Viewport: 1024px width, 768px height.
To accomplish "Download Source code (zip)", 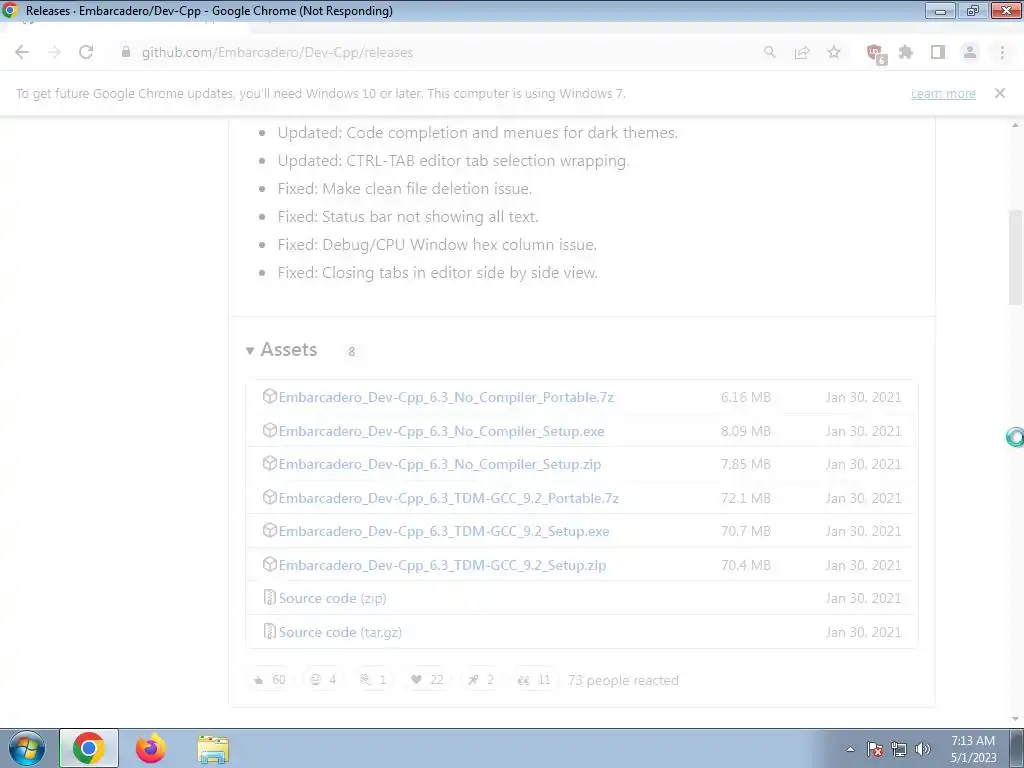I will [332, 598].
